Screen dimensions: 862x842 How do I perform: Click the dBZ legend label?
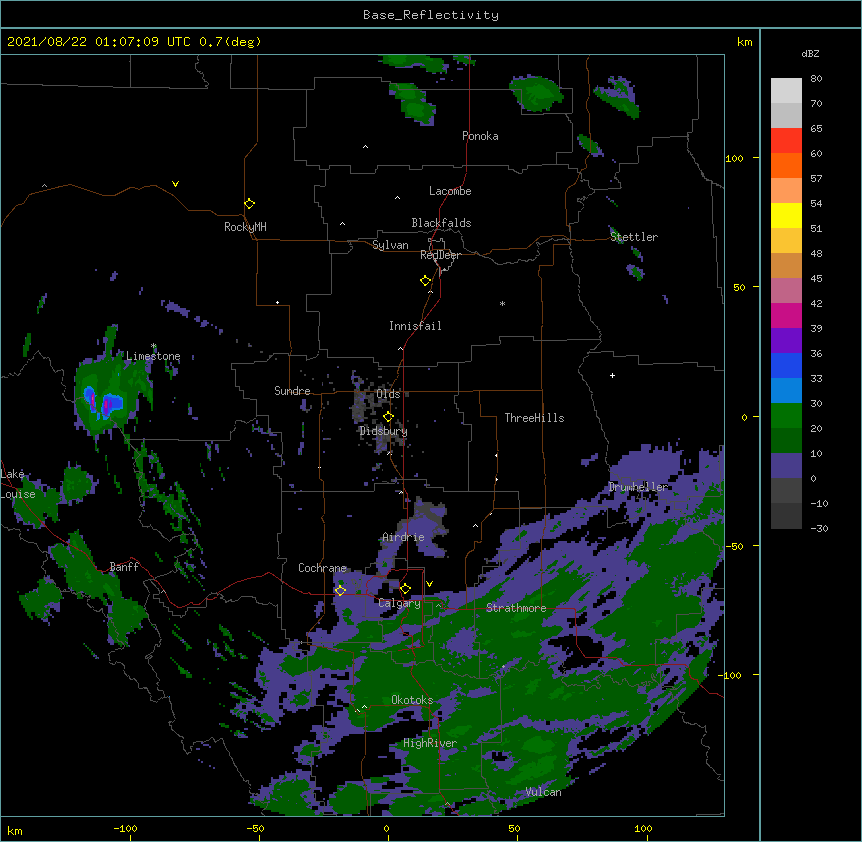[x=810, y=53]
